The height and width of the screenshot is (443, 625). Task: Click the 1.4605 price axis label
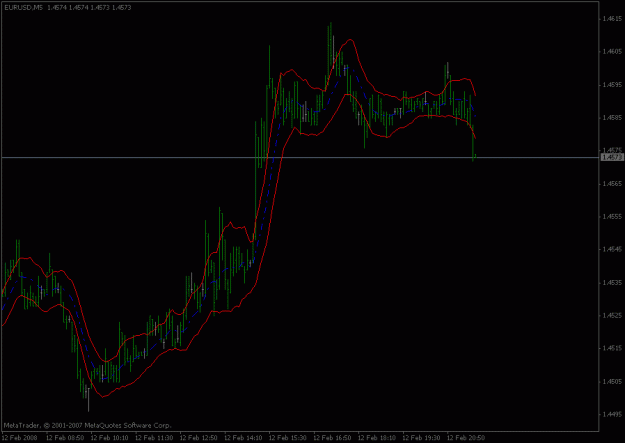coord(613,51)
